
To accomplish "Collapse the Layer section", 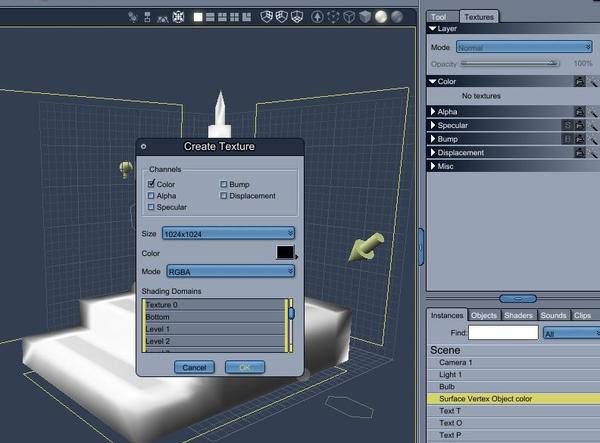I will pyautogui.click(x=433, y=29).
